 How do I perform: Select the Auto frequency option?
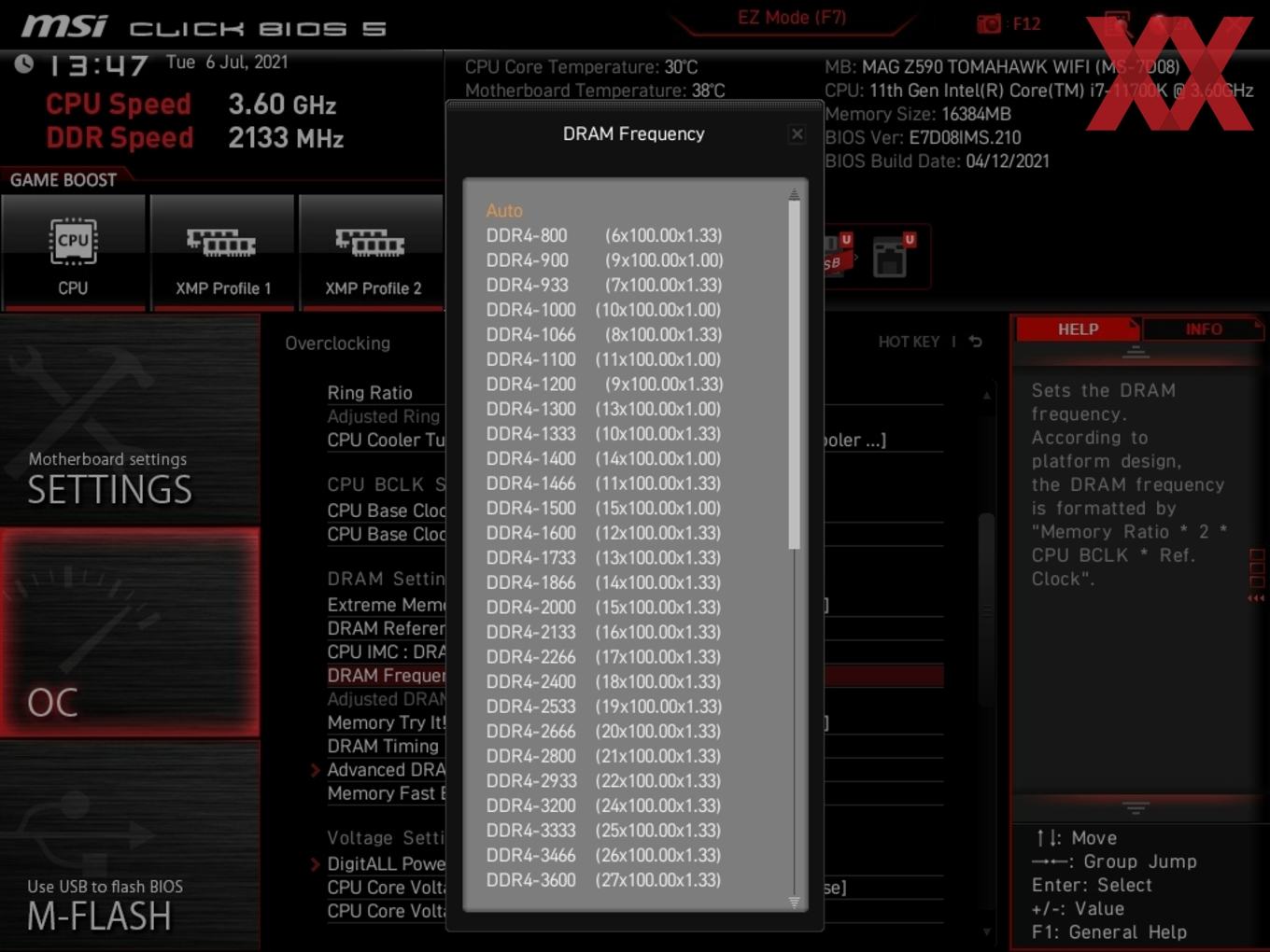coord(504,211)
